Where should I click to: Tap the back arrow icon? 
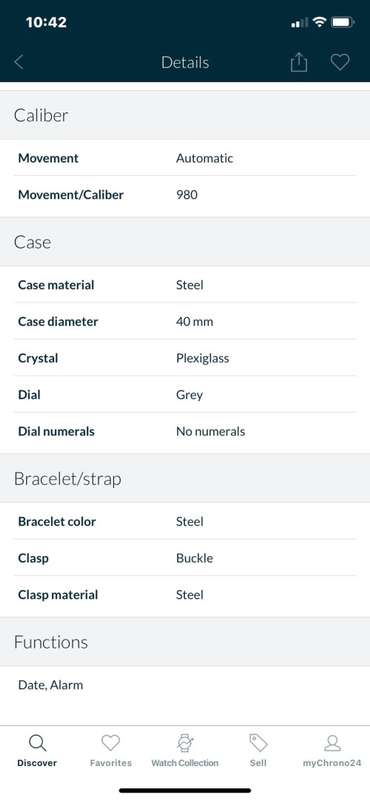[19, 62]
